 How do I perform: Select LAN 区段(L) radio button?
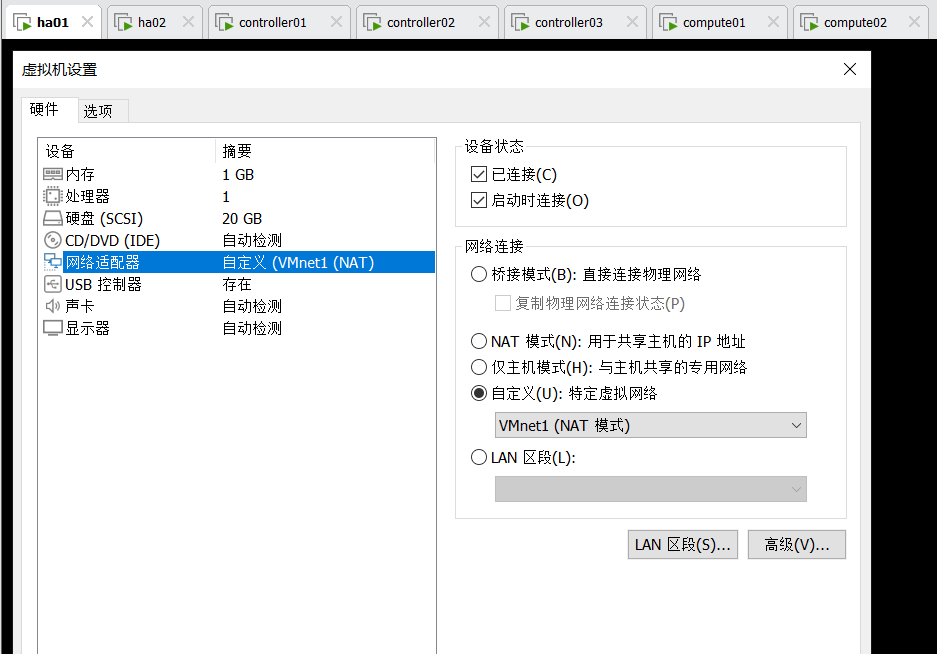pyautogui.click(x=478, y=458)
